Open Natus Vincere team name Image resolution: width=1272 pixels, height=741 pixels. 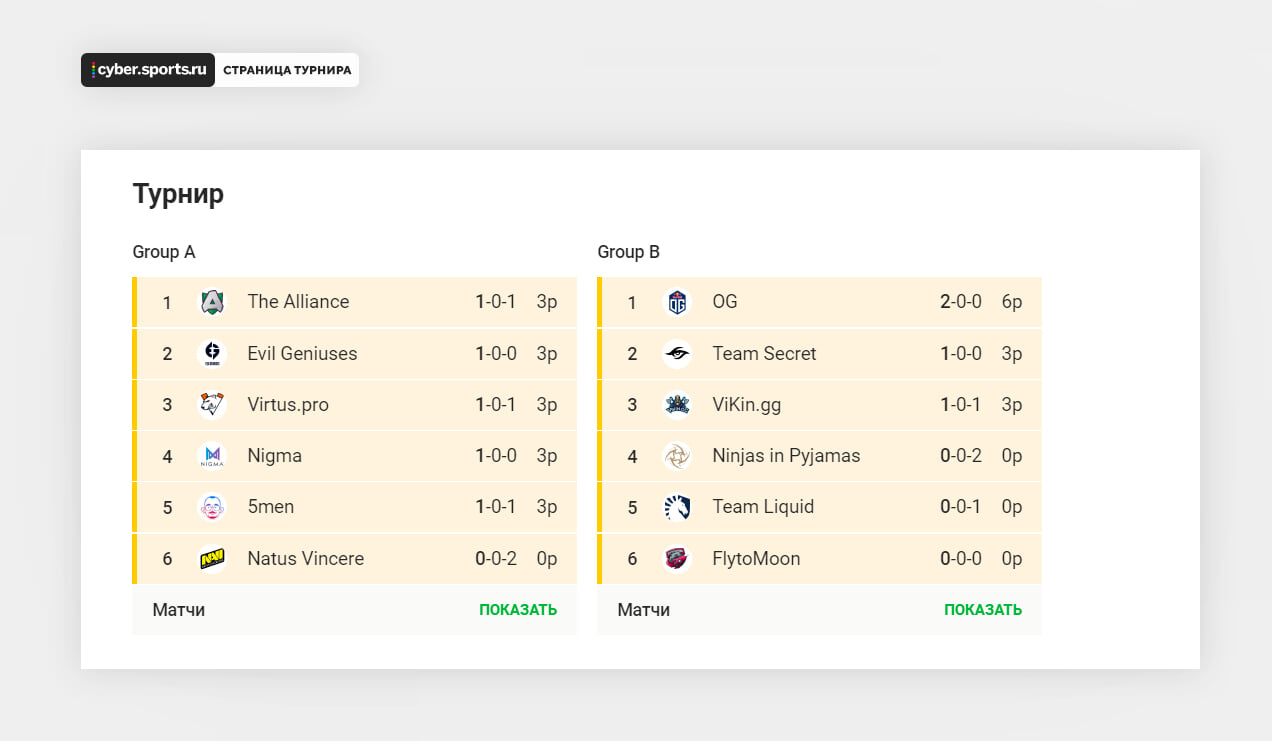(x=306, y=559)
